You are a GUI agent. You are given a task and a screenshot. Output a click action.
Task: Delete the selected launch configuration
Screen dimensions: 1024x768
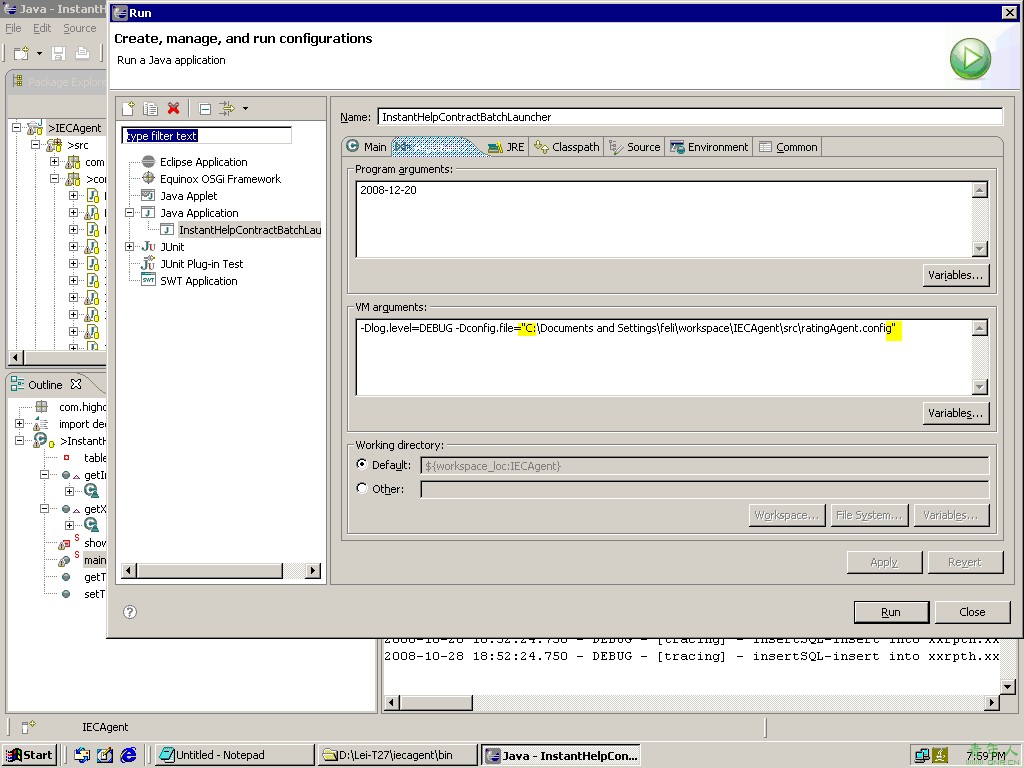pyautogui.click(x=173, y=108)
